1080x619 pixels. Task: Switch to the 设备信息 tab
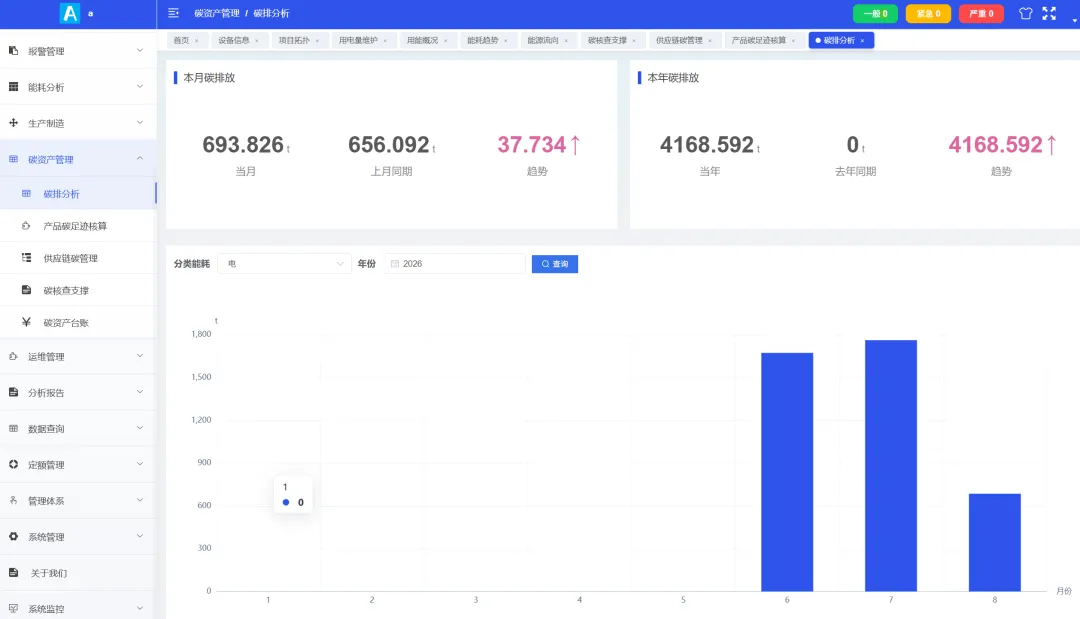pyautogui.click(x=233, y=41)
